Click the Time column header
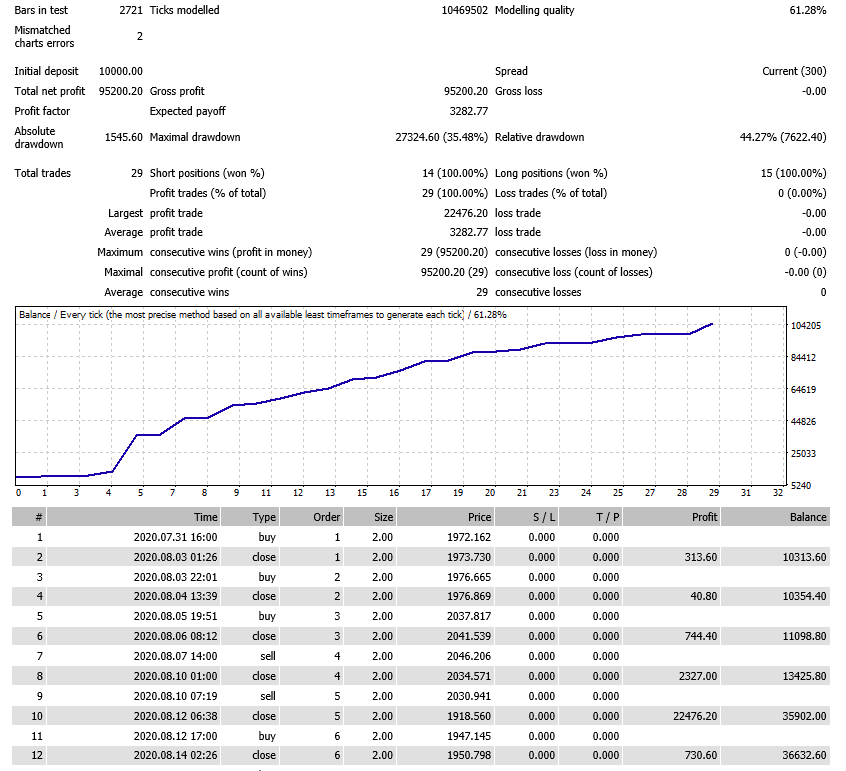This screenshot has width=846, height=771. (x=133, y=517)
